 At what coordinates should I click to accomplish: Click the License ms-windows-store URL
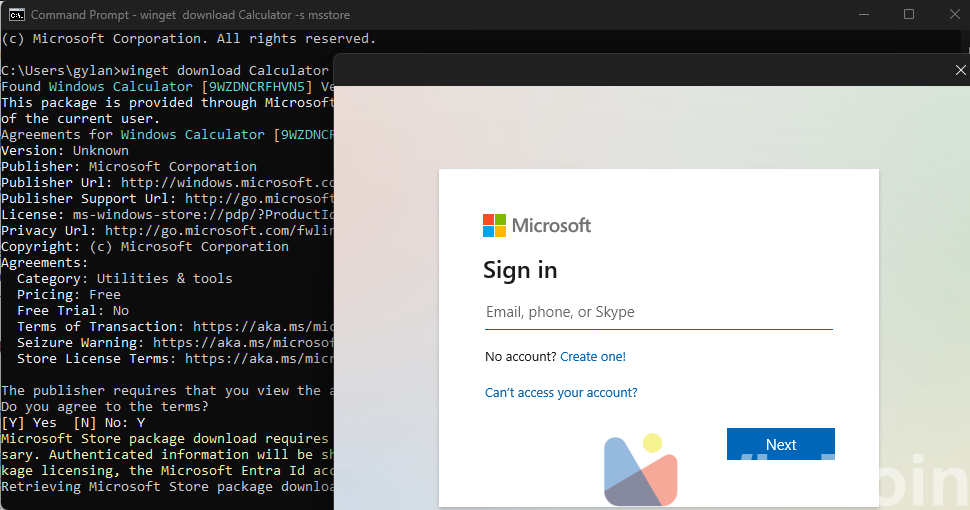[202, 215]
